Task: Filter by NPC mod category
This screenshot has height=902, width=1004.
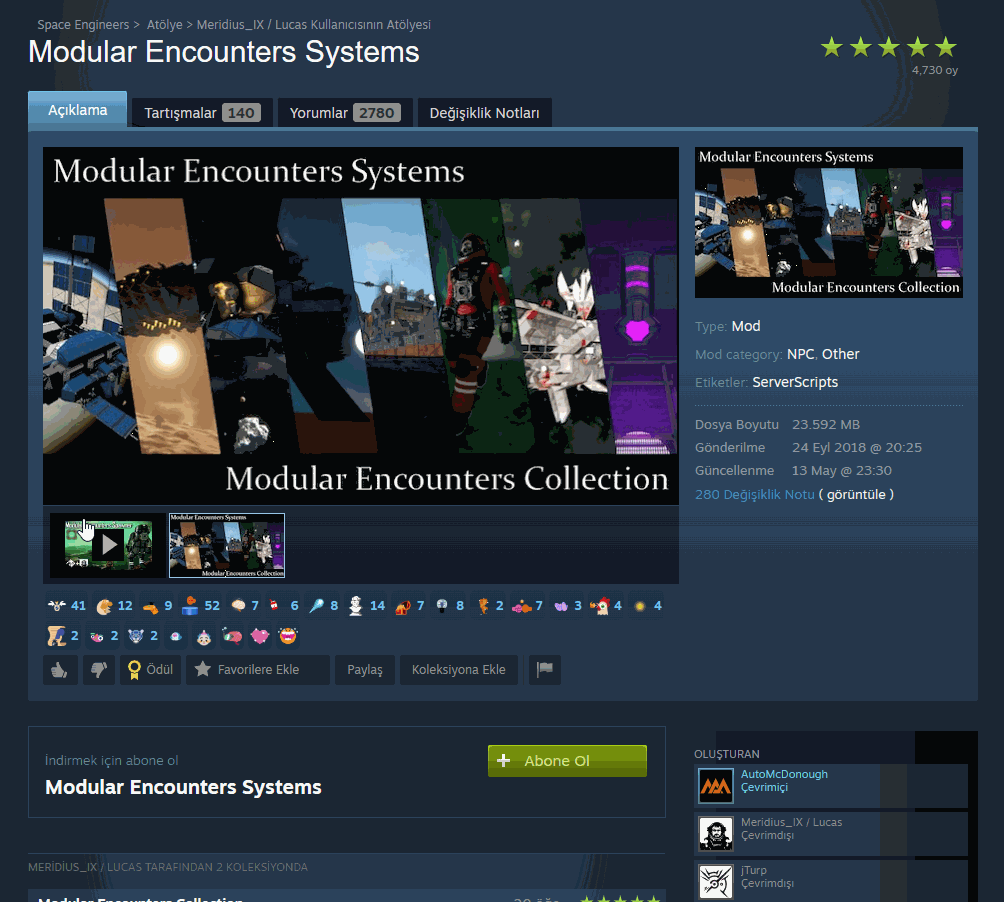Action: click(x=800, y=354)
